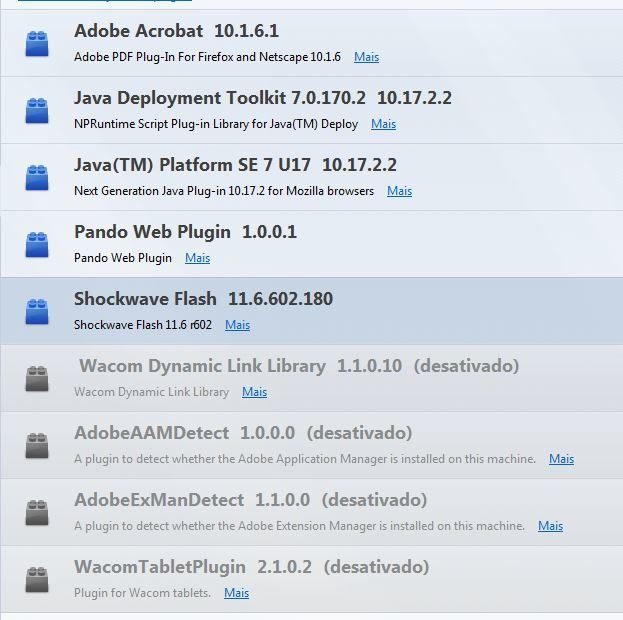The height and width of the screenshot is (620, 623).
Task: Show more details for Pando Web Plugin
Action: click(197, 258)
